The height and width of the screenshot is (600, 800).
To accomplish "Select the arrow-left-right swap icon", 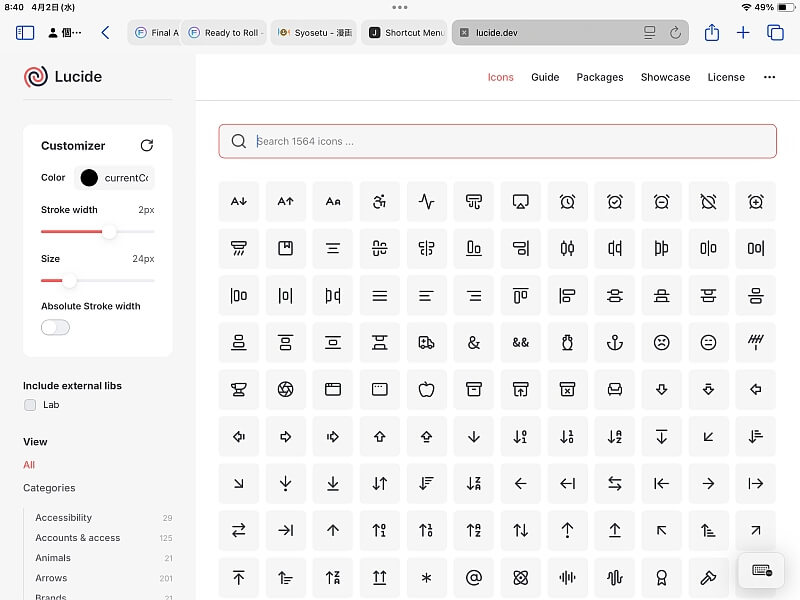I will coord(615,483).
